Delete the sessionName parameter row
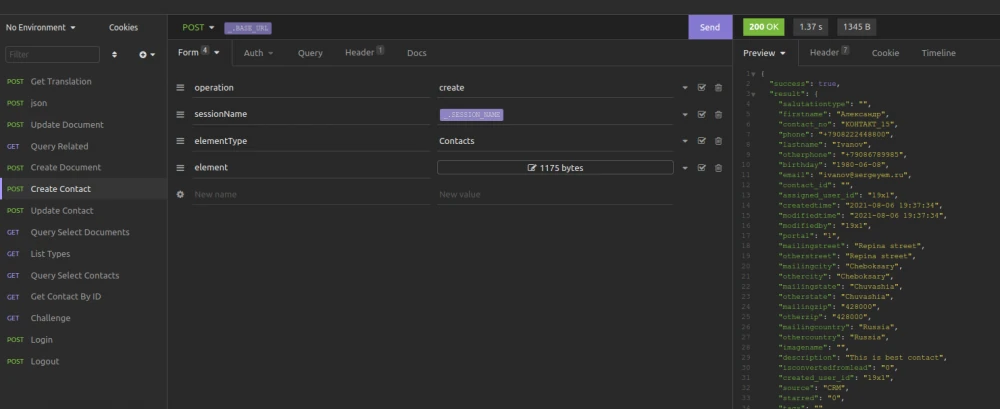Viewport: 1000px width, 409px height. pos(718,114)
